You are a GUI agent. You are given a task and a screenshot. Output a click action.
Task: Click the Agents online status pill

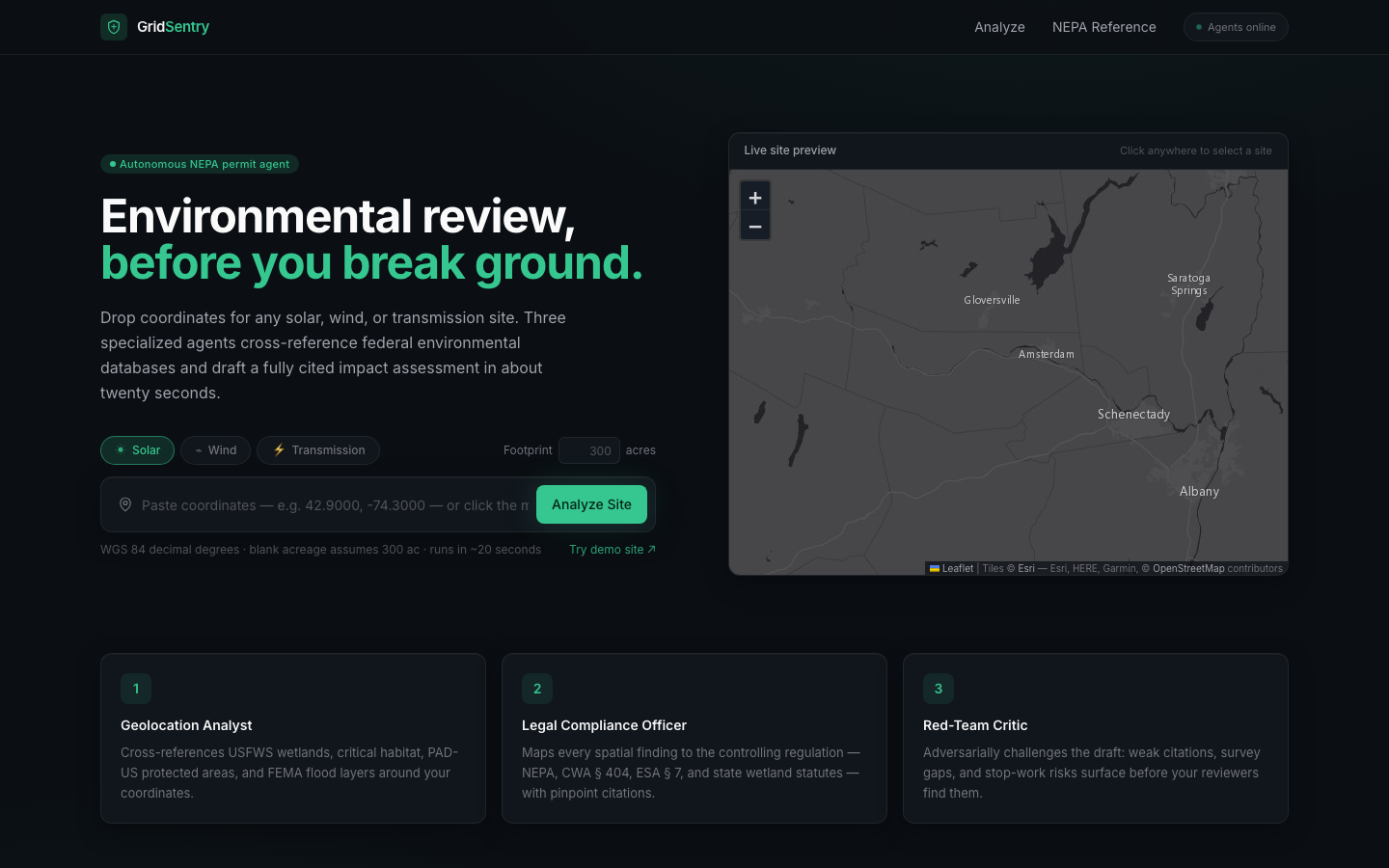point(1236,27)
